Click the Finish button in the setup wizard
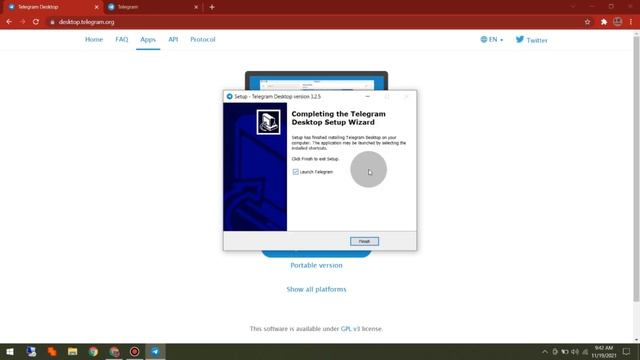 point(364,241)
